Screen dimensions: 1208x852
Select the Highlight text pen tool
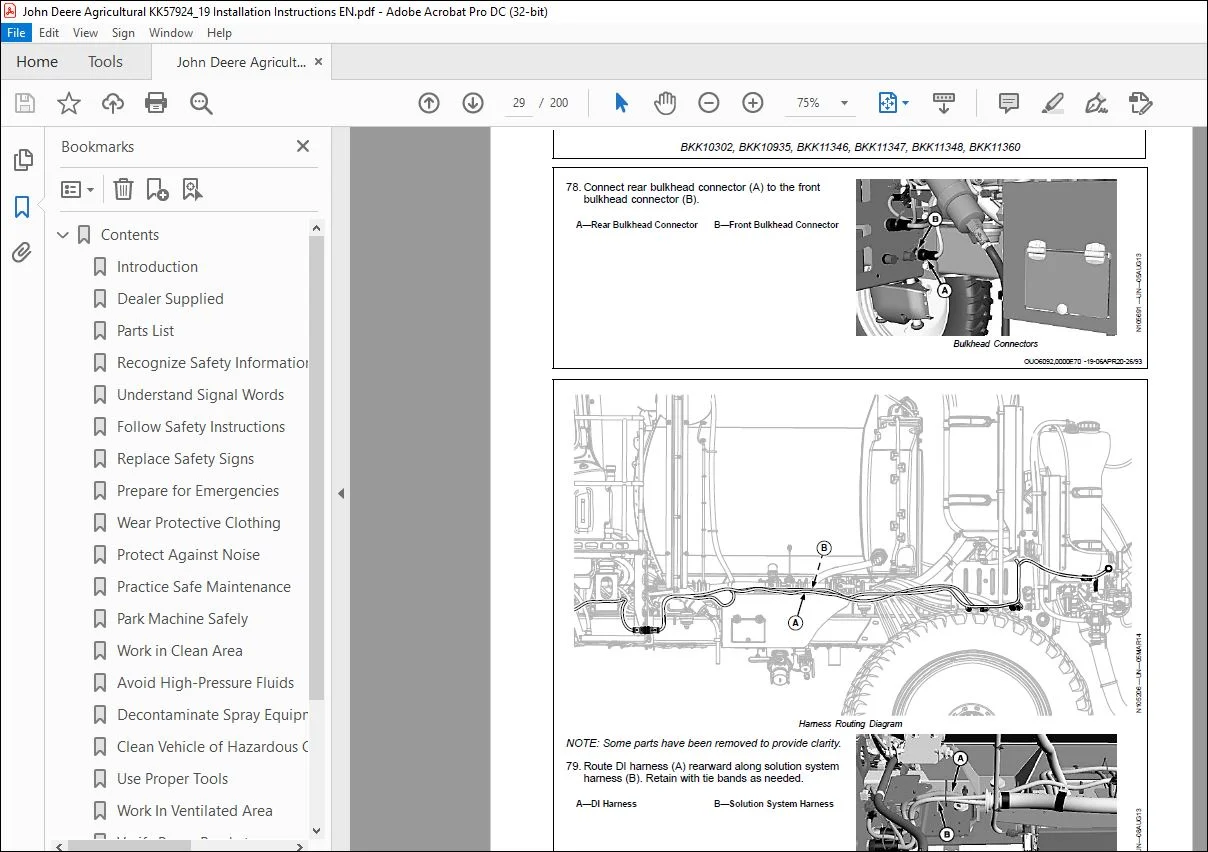click(x=1052, y=103)
